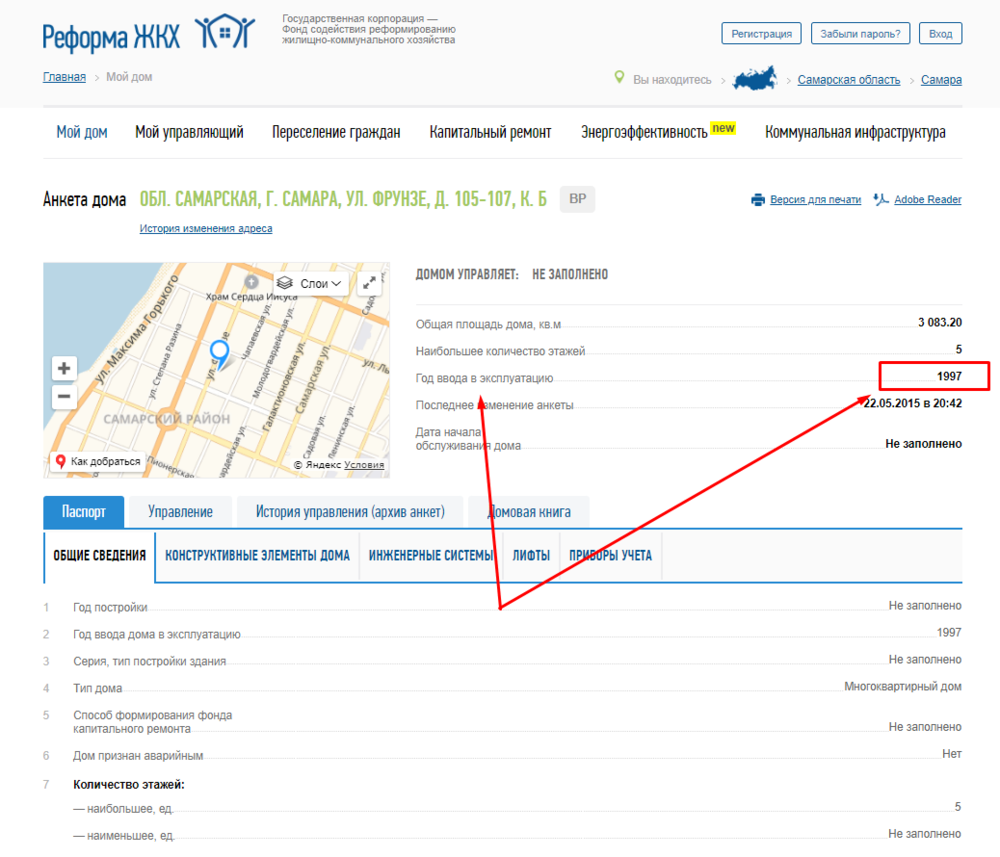Expand the map to fullscreen

point(370,283)
